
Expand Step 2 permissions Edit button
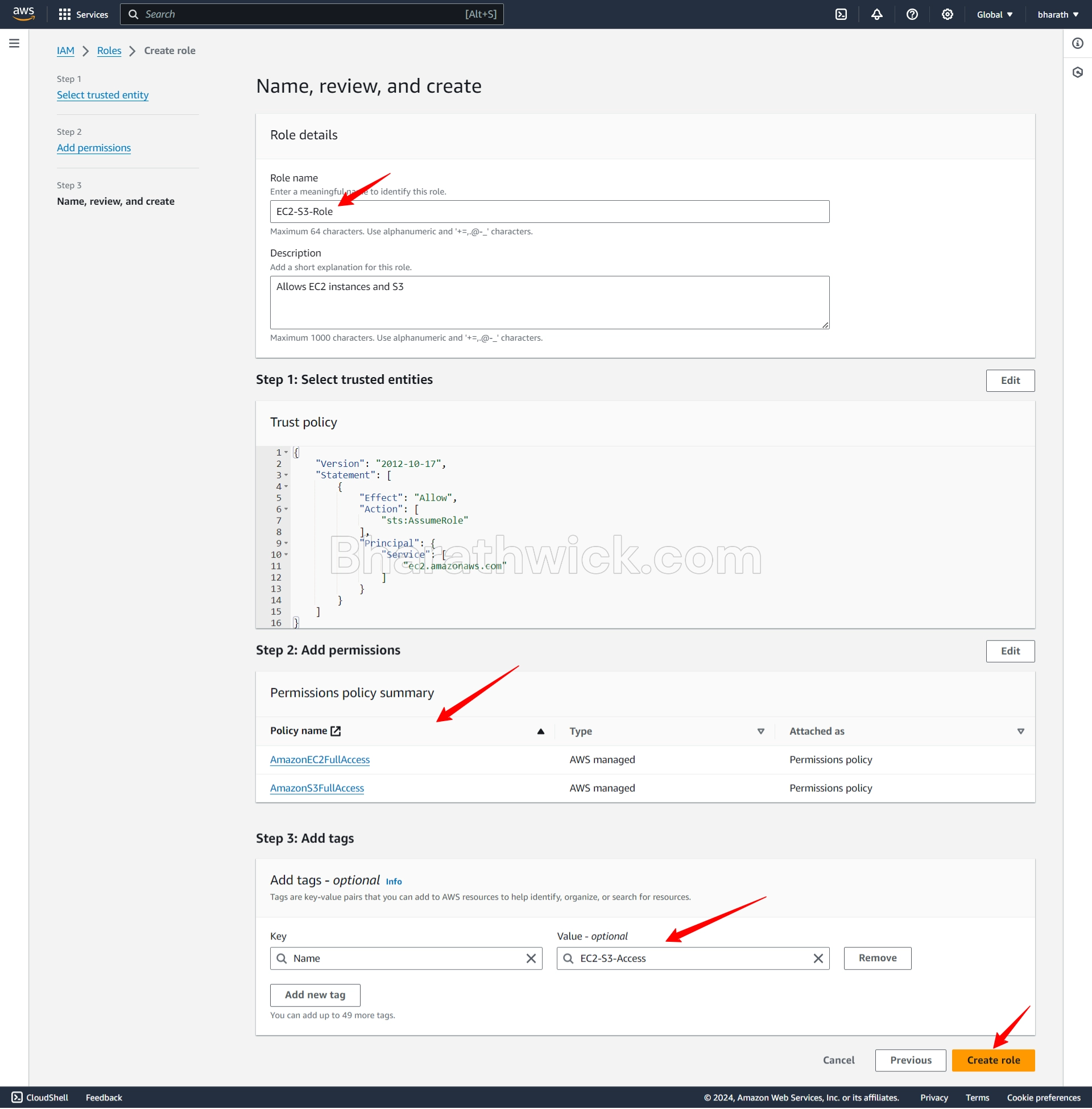tap(1011, 651)
